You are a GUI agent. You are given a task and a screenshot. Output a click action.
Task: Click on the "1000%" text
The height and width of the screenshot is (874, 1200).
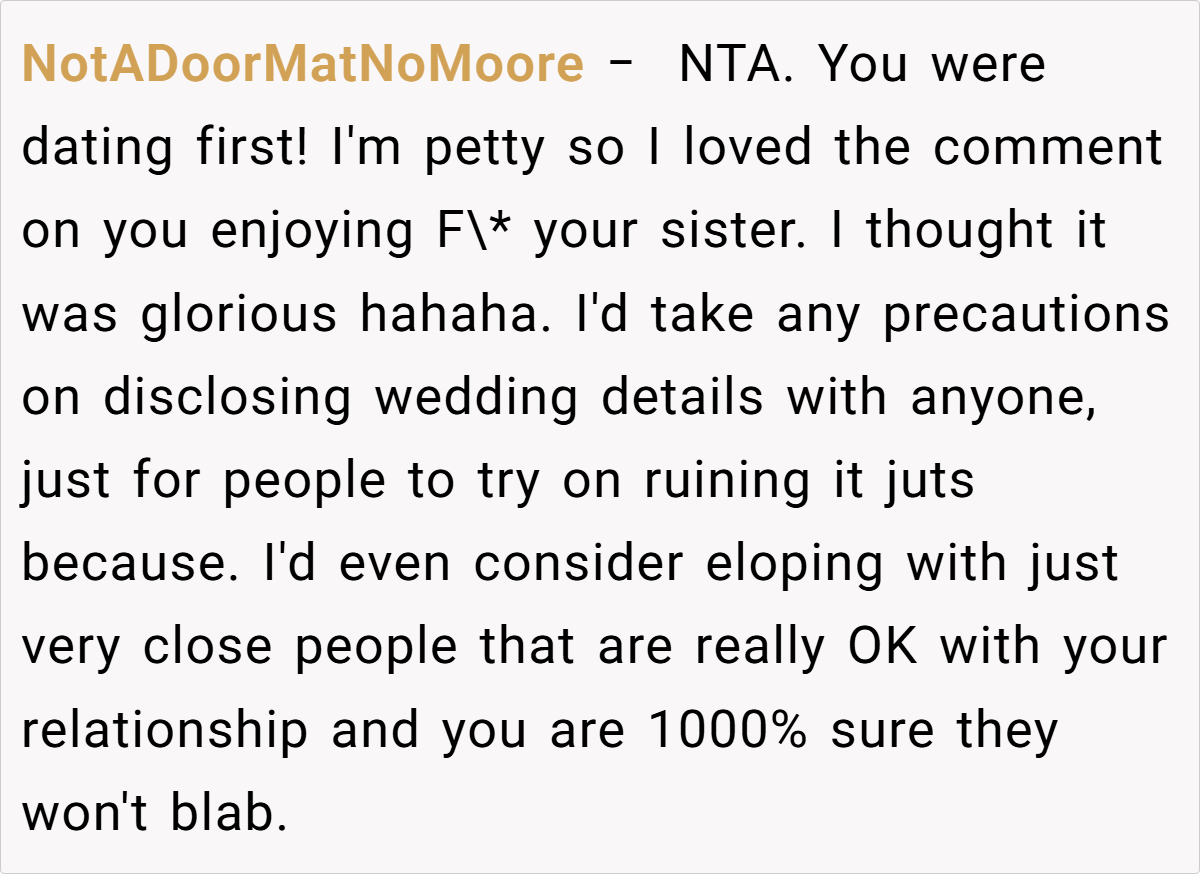coord(728,730)
